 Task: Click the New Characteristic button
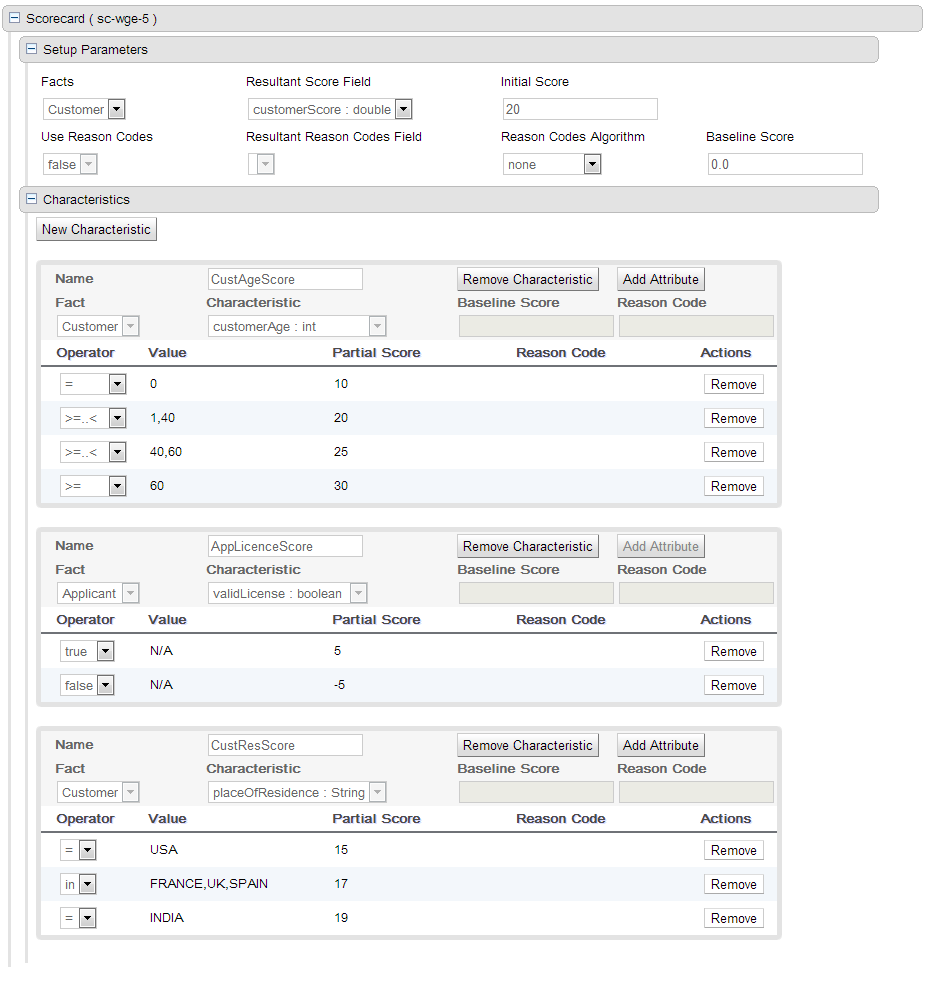[x=96, y=229]
